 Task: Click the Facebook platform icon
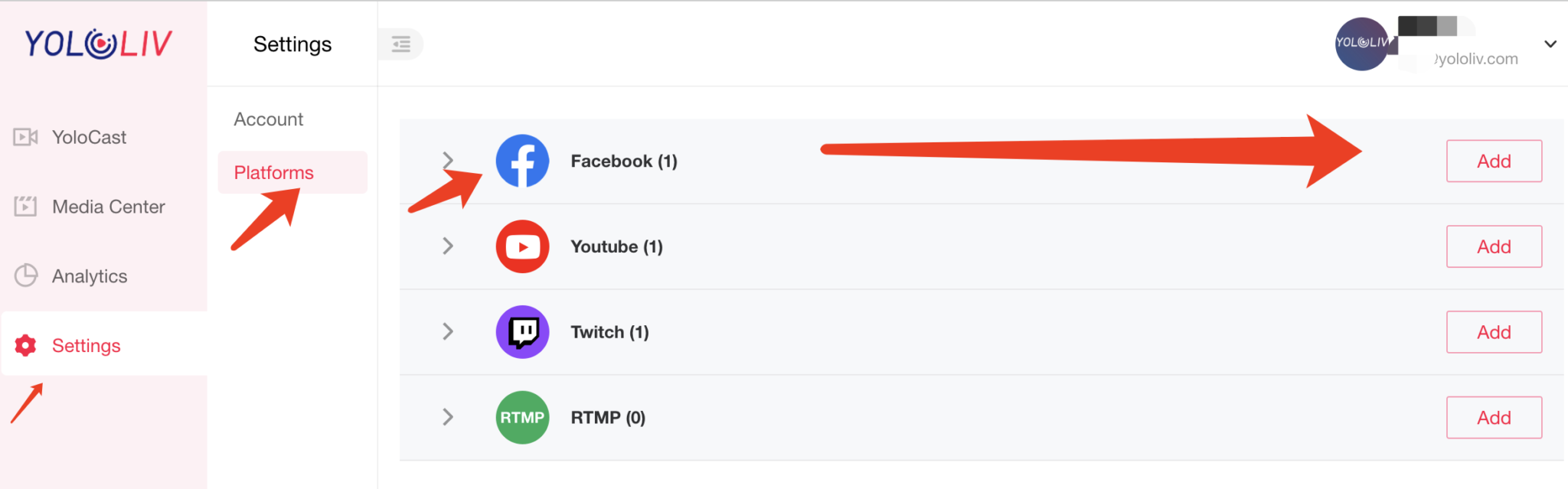coord(522,161)
